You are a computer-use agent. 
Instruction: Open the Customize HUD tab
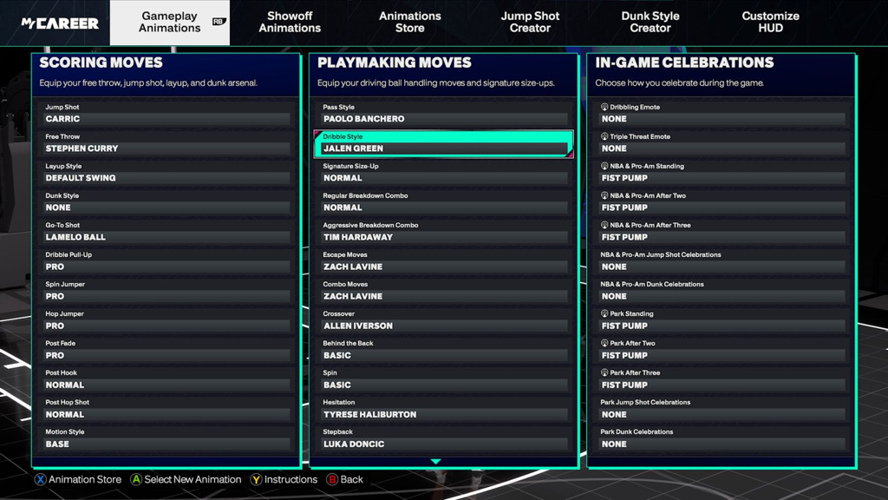pyautogui.click(x=770, y=22)
